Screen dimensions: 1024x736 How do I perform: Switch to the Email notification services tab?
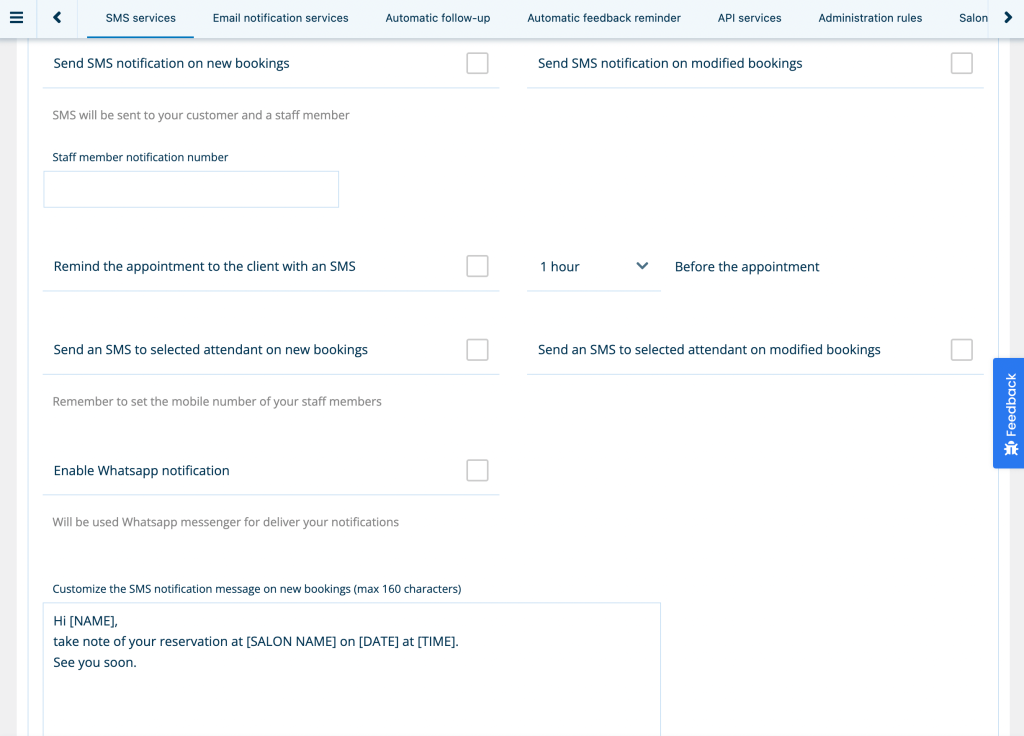pos(280,18)
